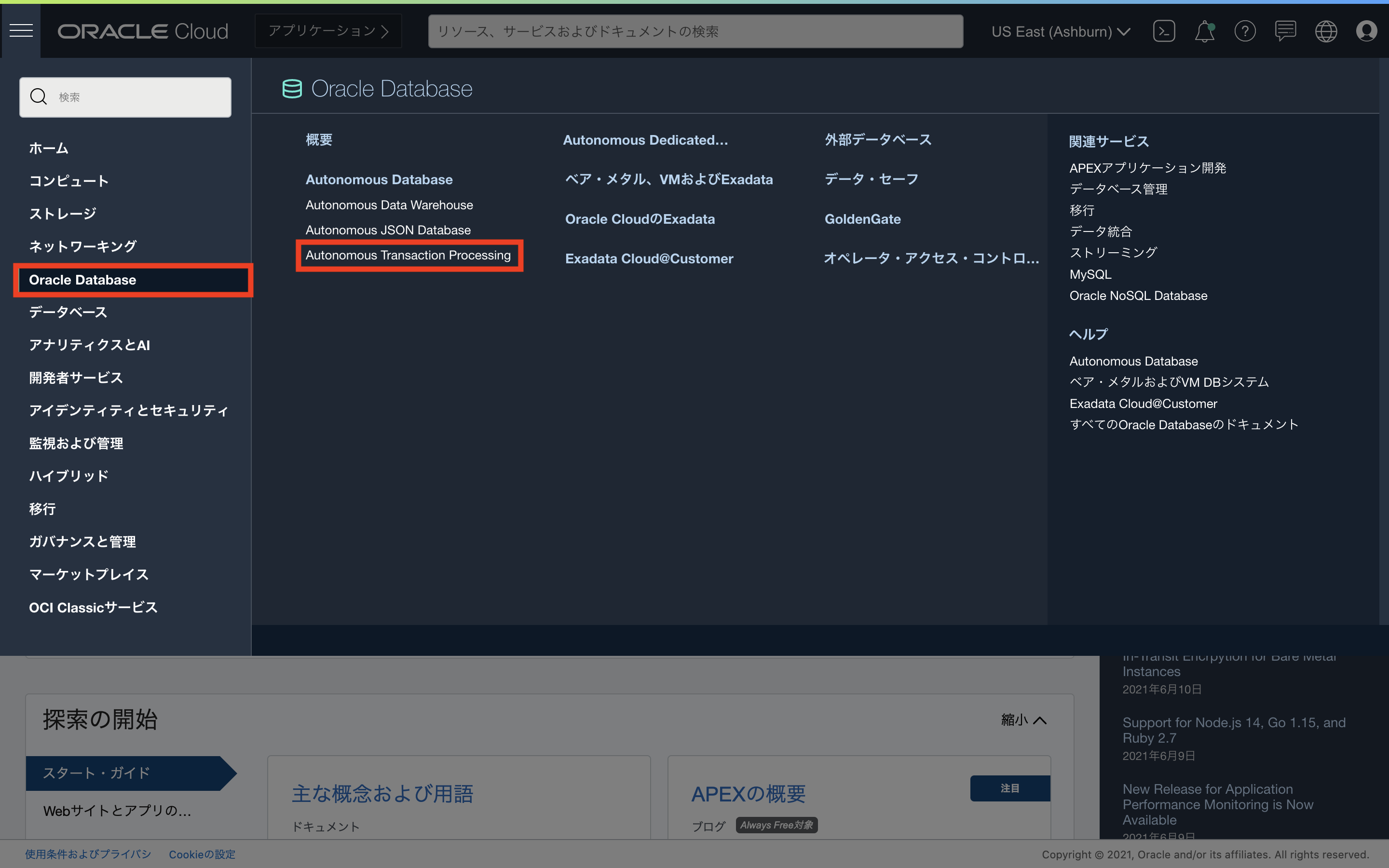Click the hamburger navigation menu icon
Screen dimensions: 1389x868
point(21,30)
